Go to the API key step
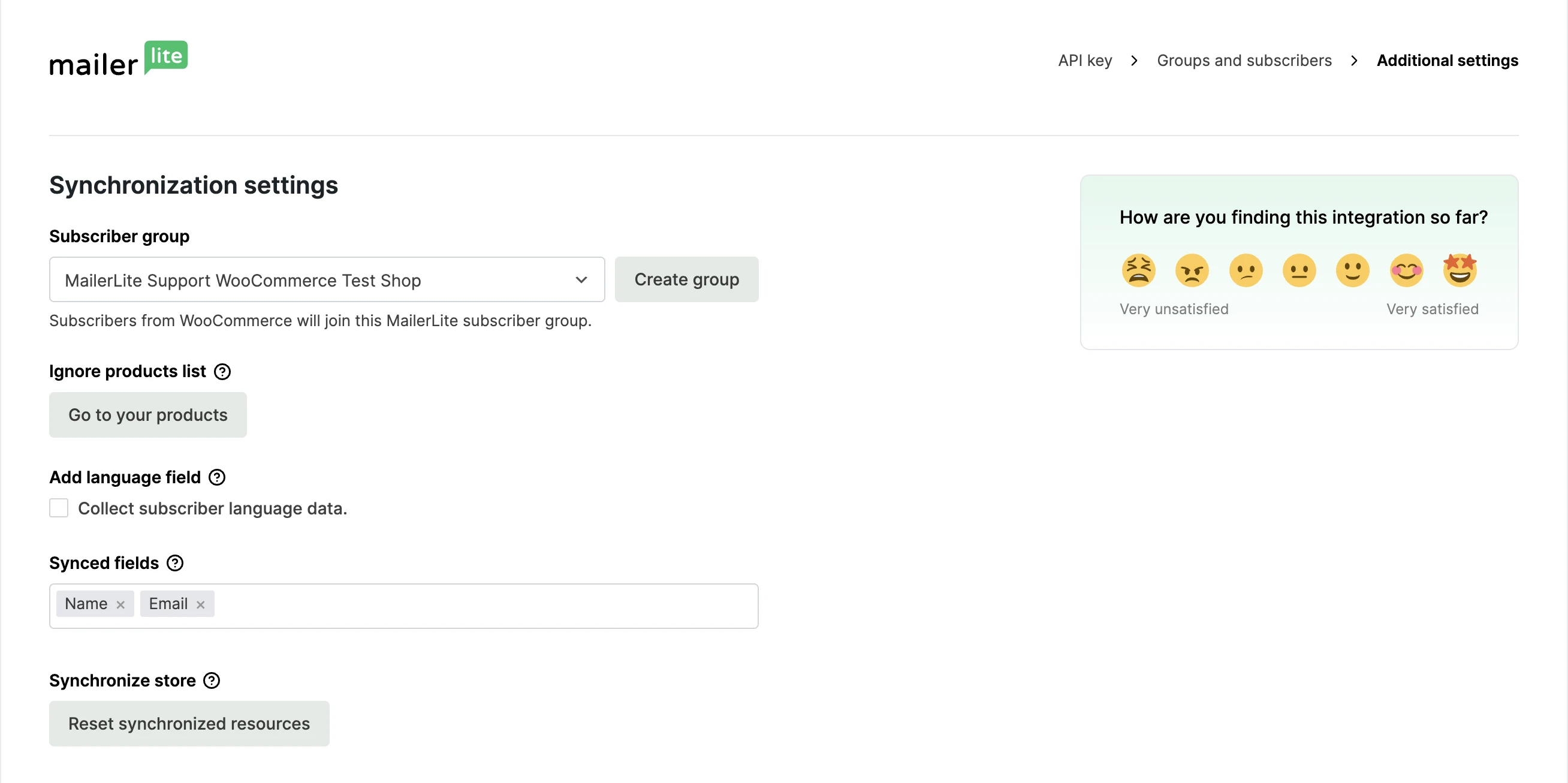1568x783 pixels. click(1085, 61)
